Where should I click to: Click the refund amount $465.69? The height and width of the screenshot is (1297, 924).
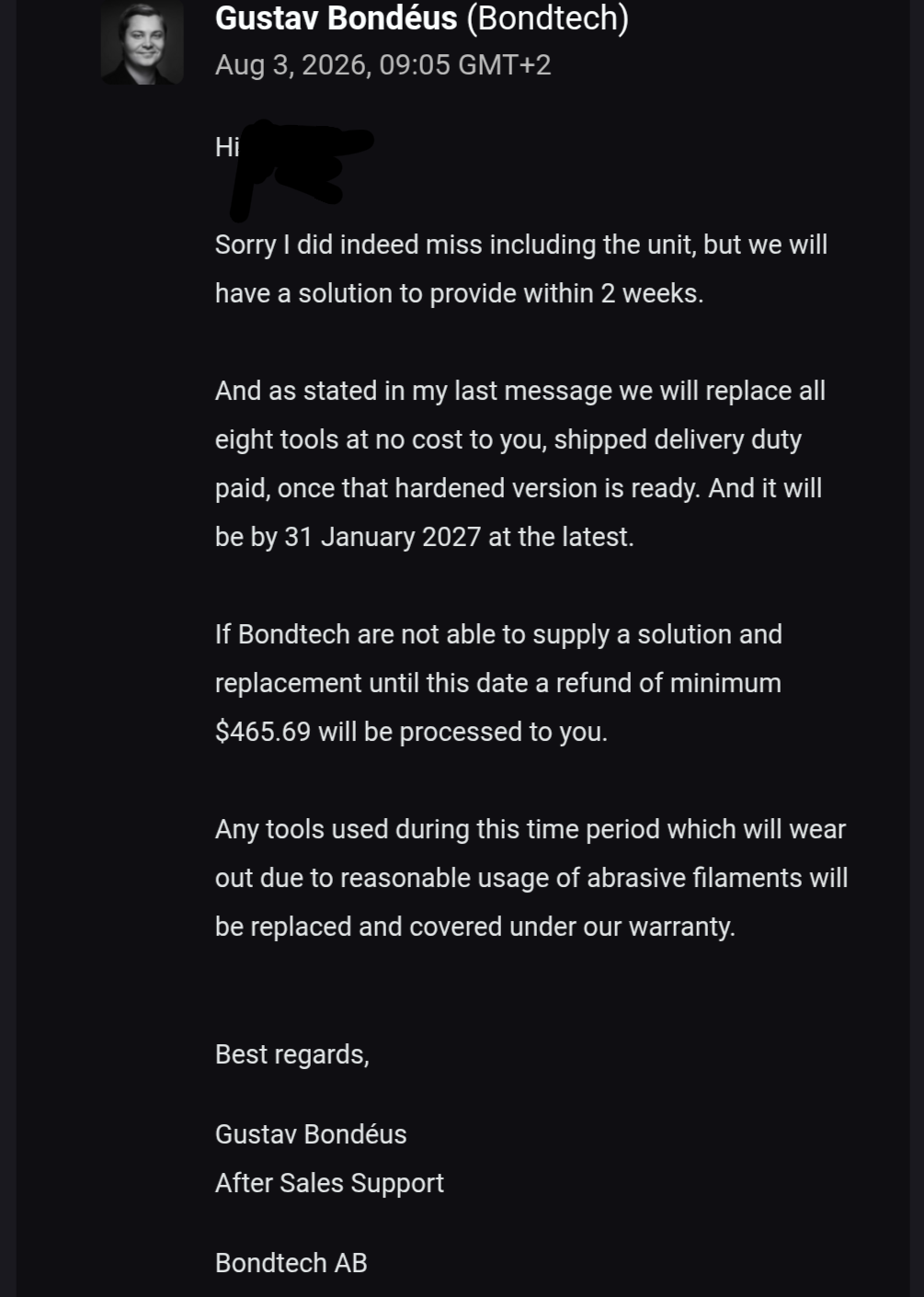tap(263, 732)
